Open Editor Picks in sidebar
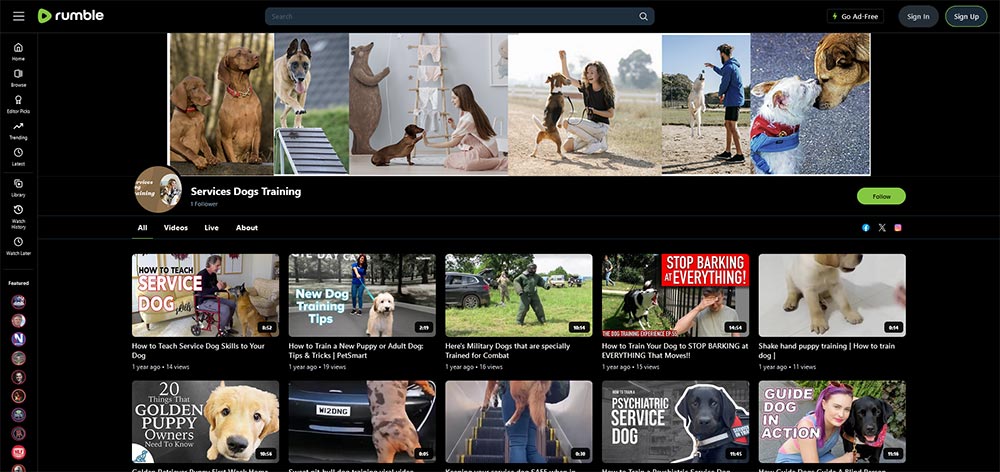Screen dimensions: 1000x472 click(x=18, y=104)
